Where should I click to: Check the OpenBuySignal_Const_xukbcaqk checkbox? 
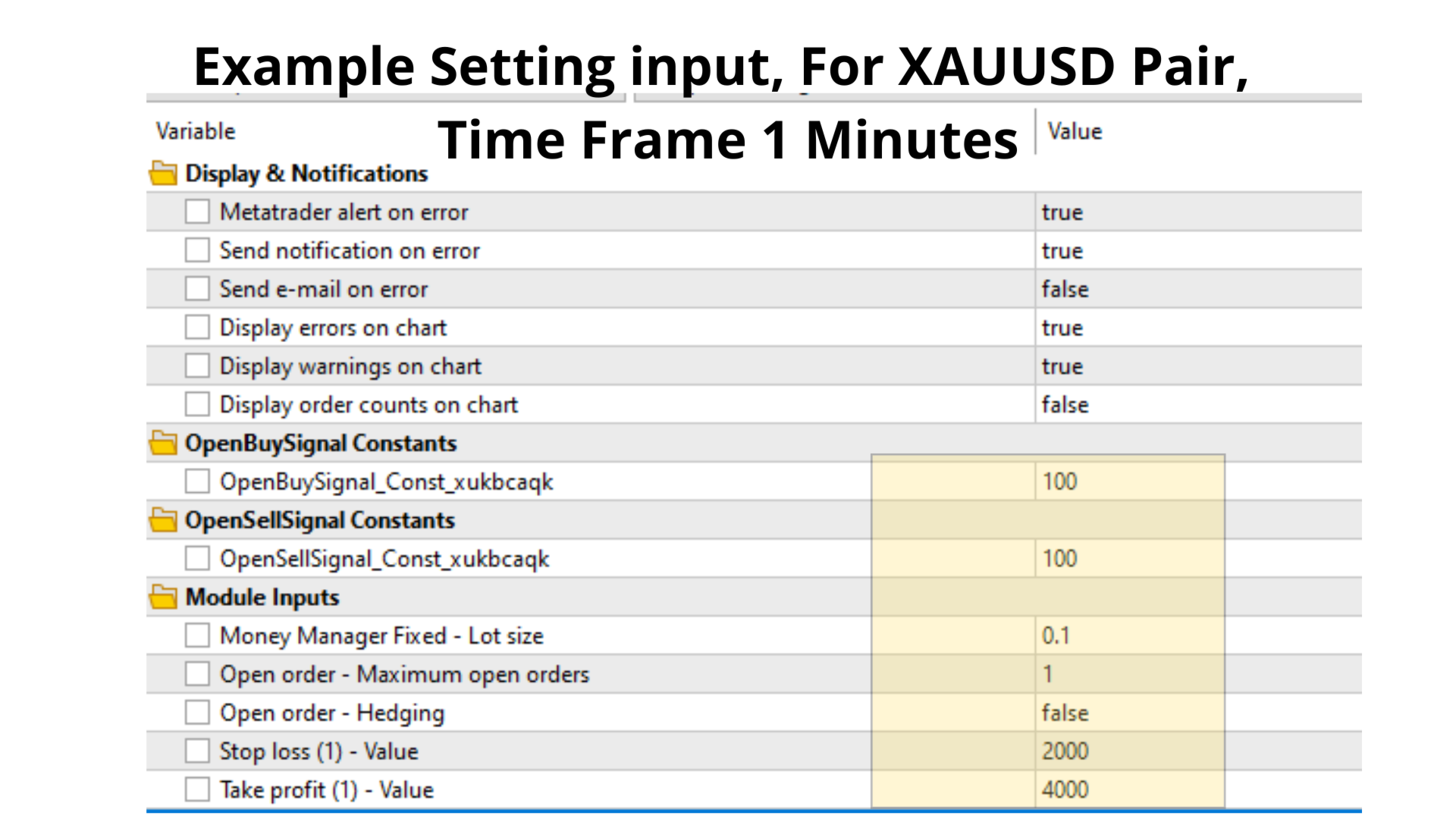197,482
